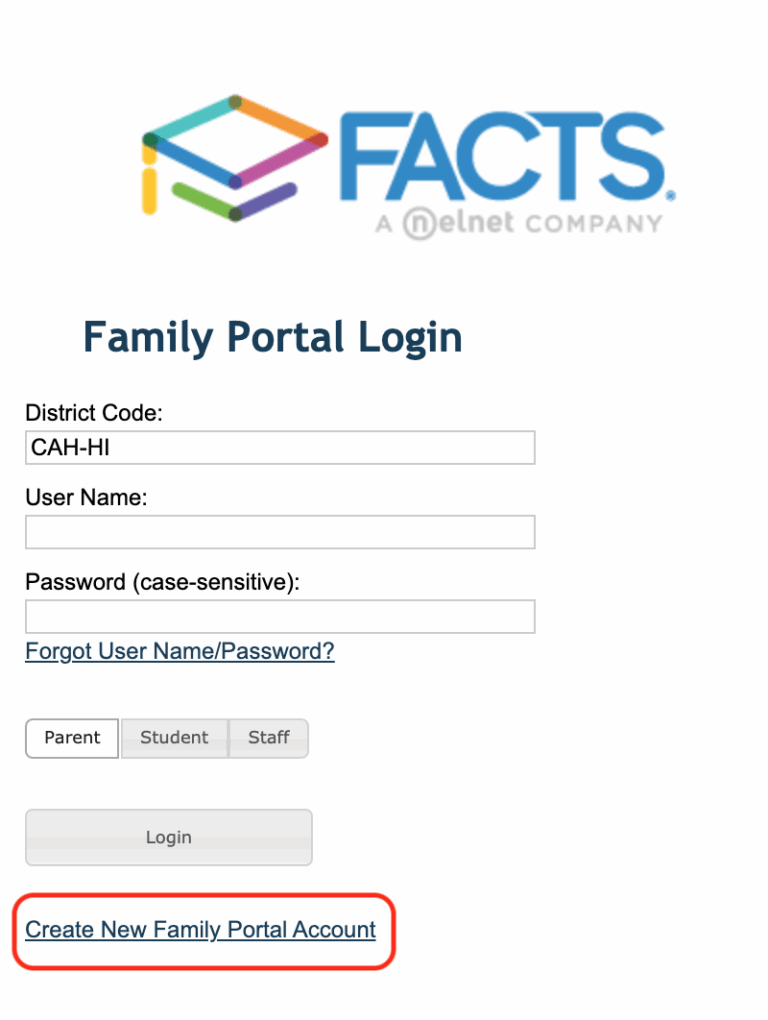Click the Forgot User Name/Password link
The height and width of the screenshot is (1020, 768).
pyautogui.click(x=179, y=651)
